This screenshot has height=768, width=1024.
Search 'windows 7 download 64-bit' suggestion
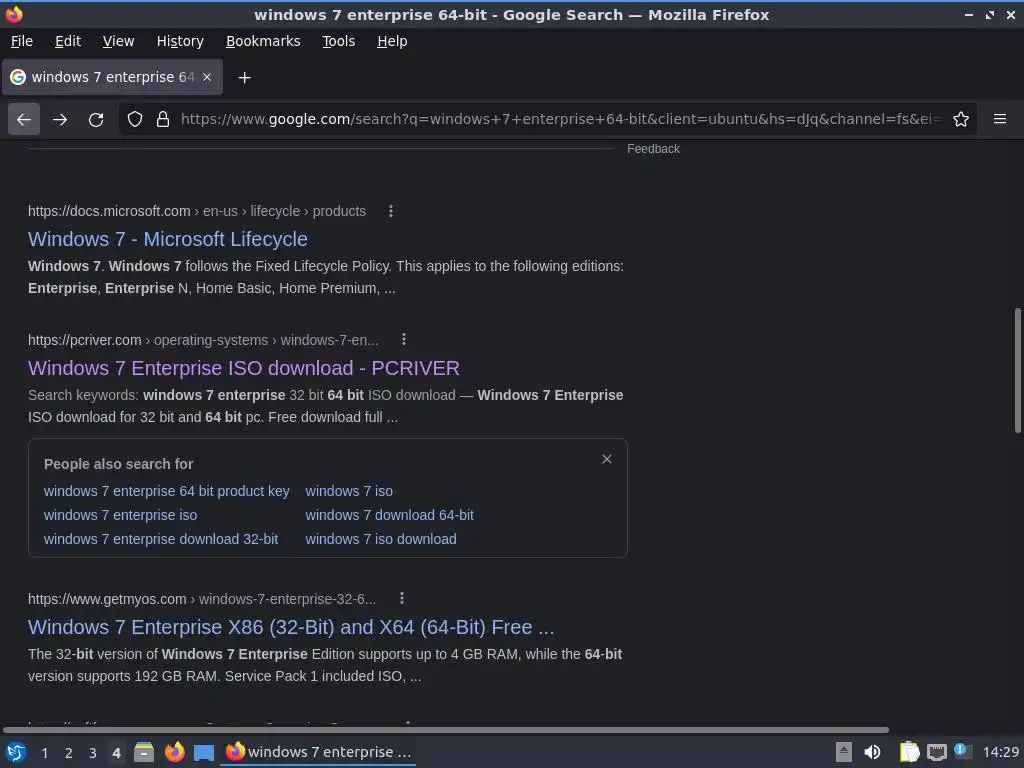point(389,515)
